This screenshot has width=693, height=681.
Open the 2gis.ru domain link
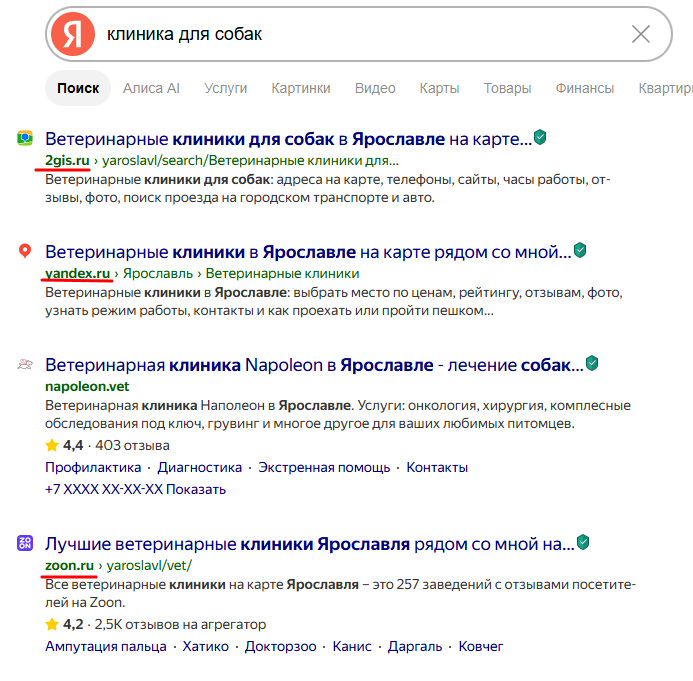click(x=67, y=160)
